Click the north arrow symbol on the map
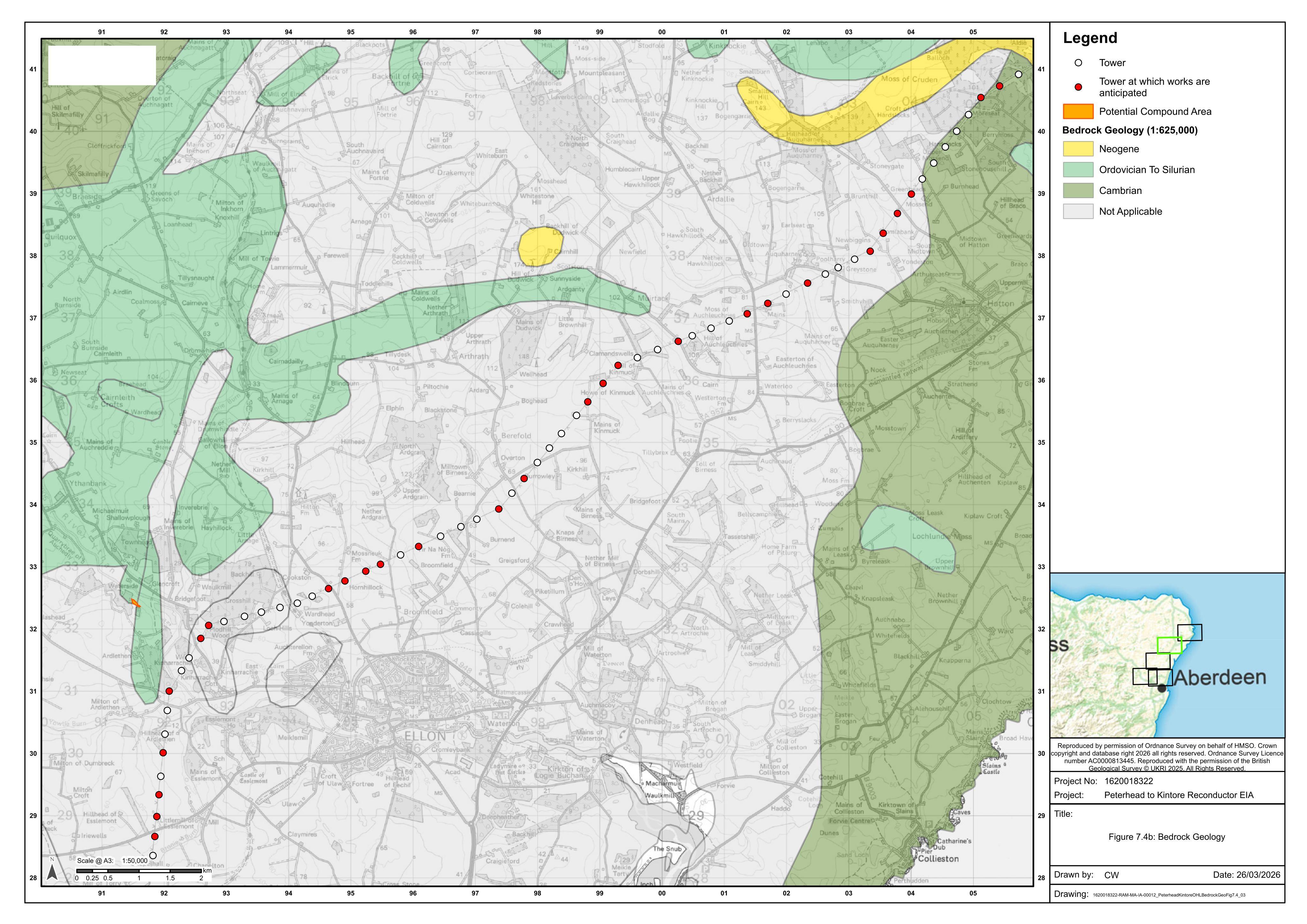This screenshot has height=924, width=1307. 52,870
